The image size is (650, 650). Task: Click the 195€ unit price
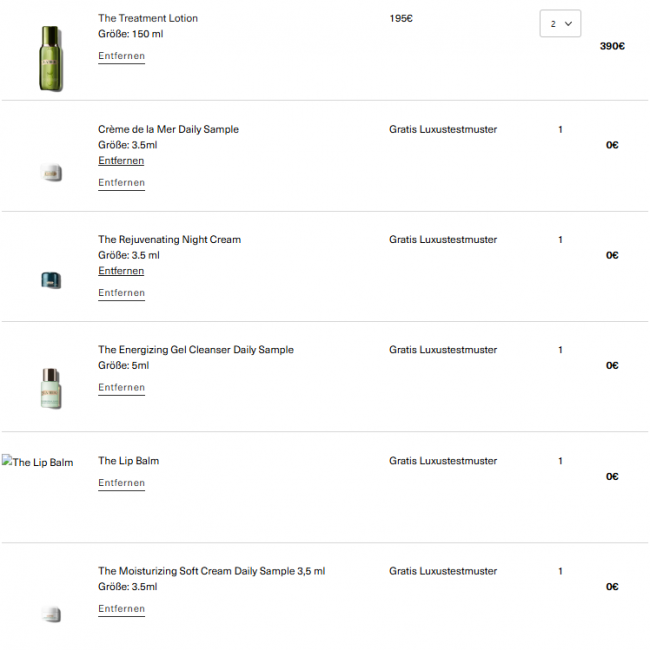[401, 19]
